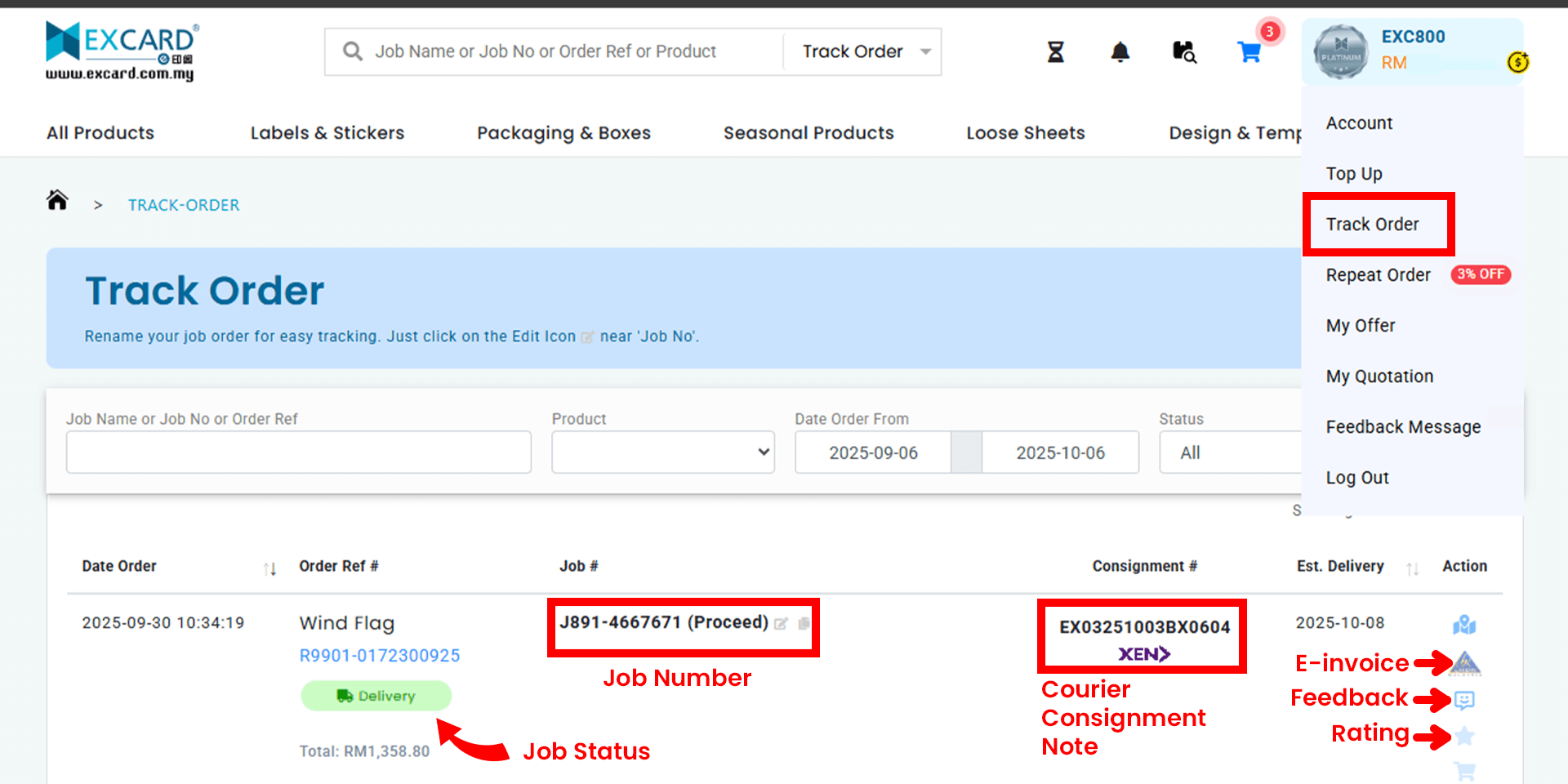Screen dimensions: 1568x784
Task: Select the Packaging & Boxes menu
Action: [x=563, y=132]
